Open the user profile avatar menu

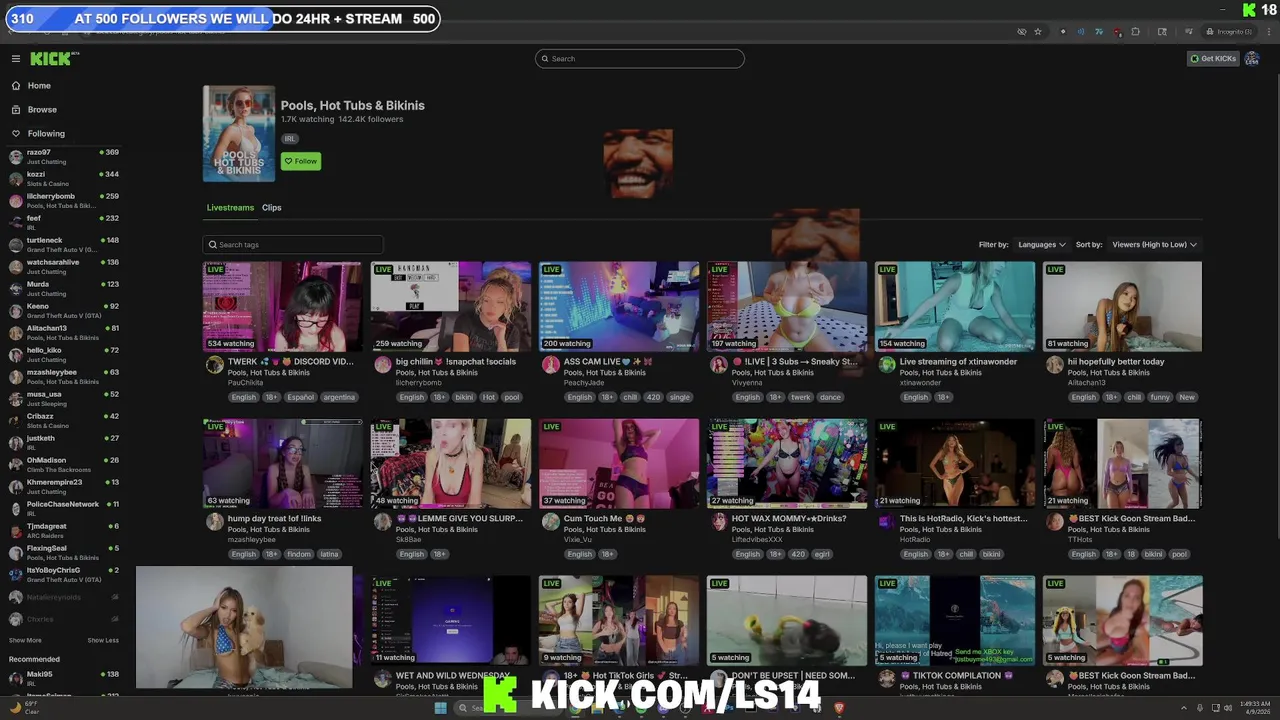[x=1252, y=59]
